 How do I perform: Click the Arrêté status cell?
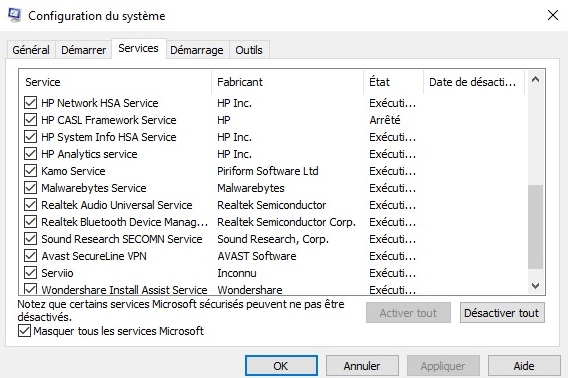pos(385,120)
